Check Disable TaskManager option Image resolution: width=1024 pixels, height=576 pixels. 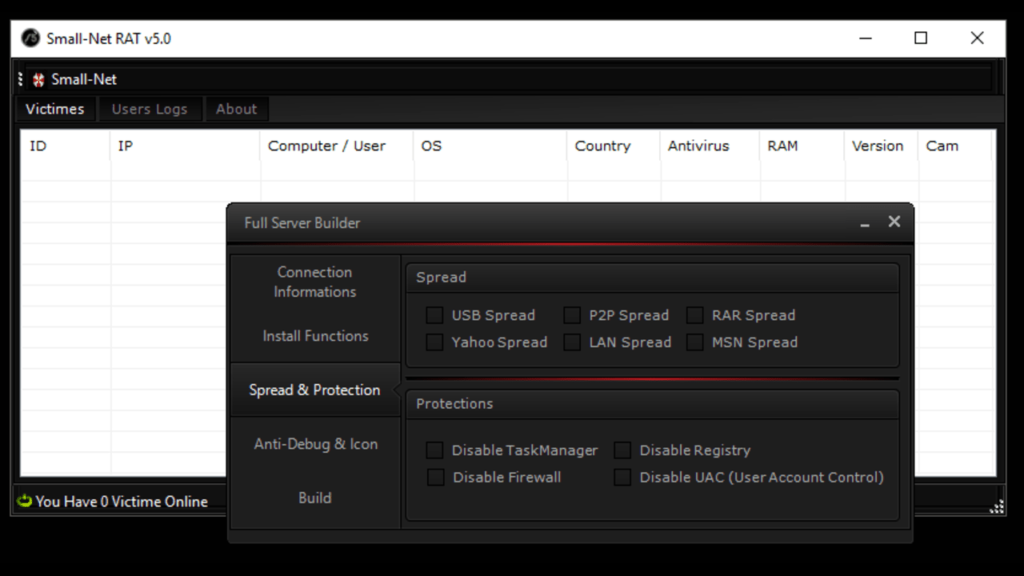434,450
